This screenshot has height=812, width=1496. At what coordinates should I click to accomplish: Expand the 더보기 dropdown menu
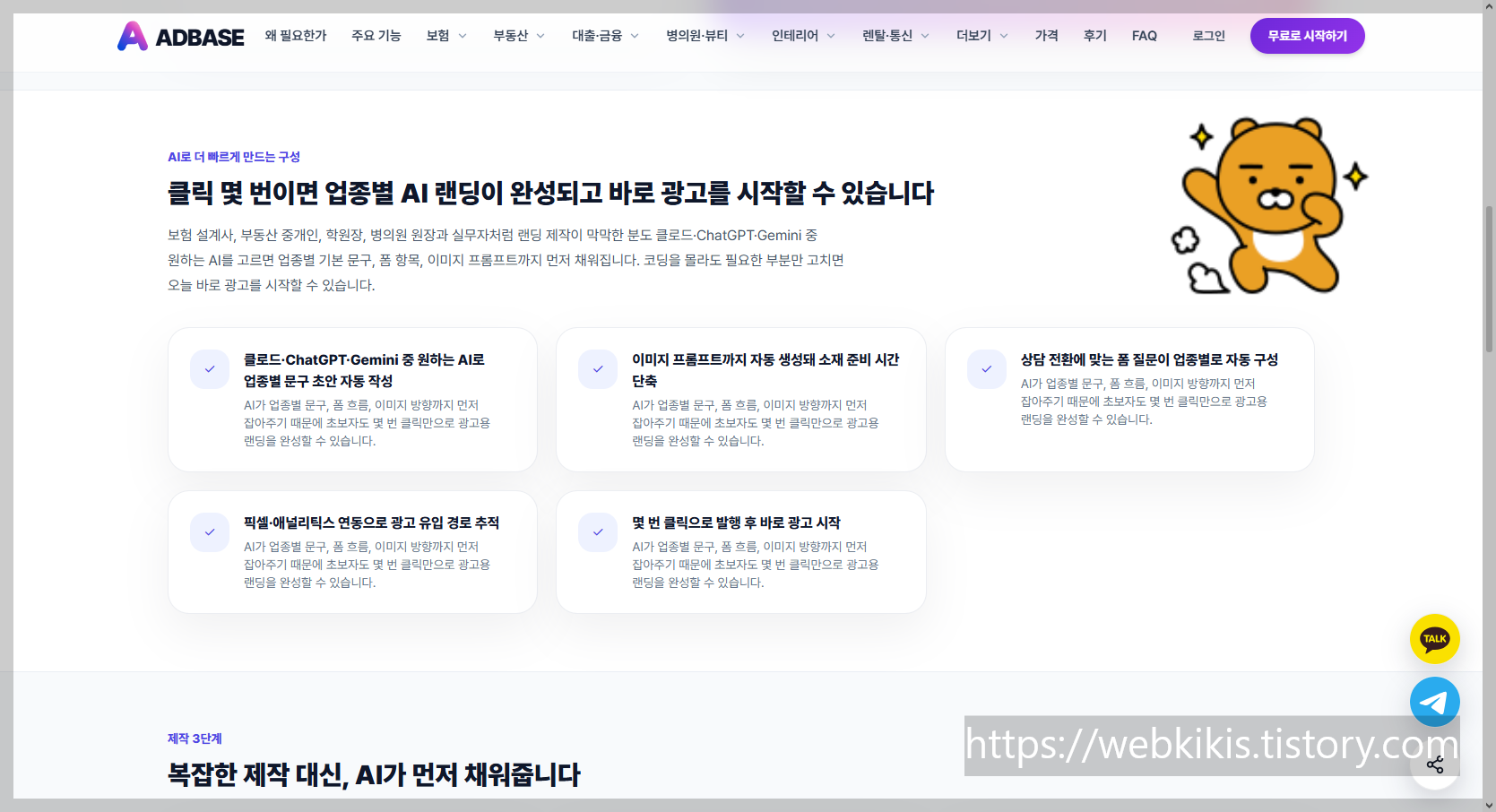[981, 36]
